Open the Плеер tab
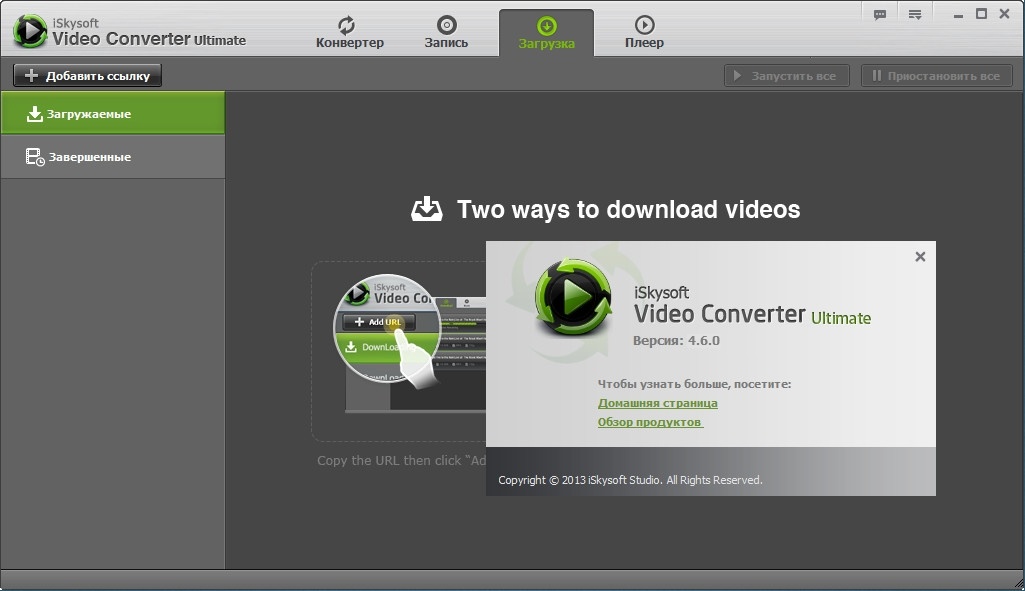 [644, 32]
